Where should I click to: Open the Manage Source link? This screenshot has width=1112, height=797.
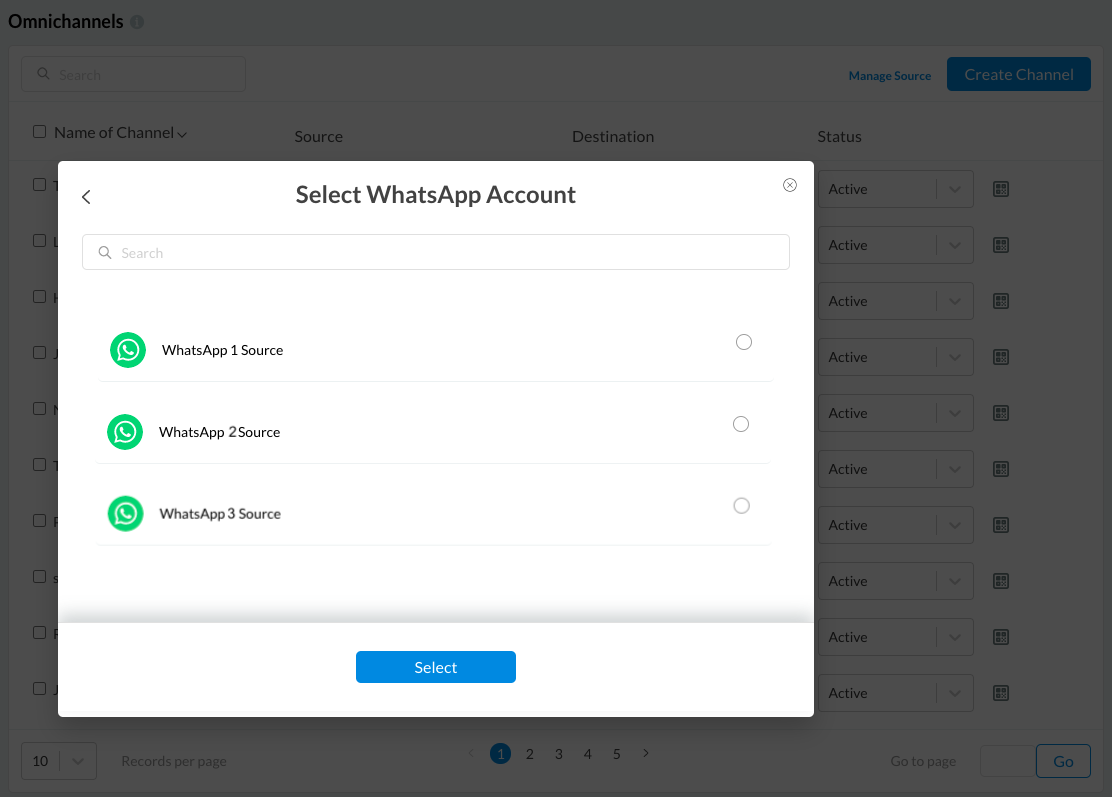[889, 76]
